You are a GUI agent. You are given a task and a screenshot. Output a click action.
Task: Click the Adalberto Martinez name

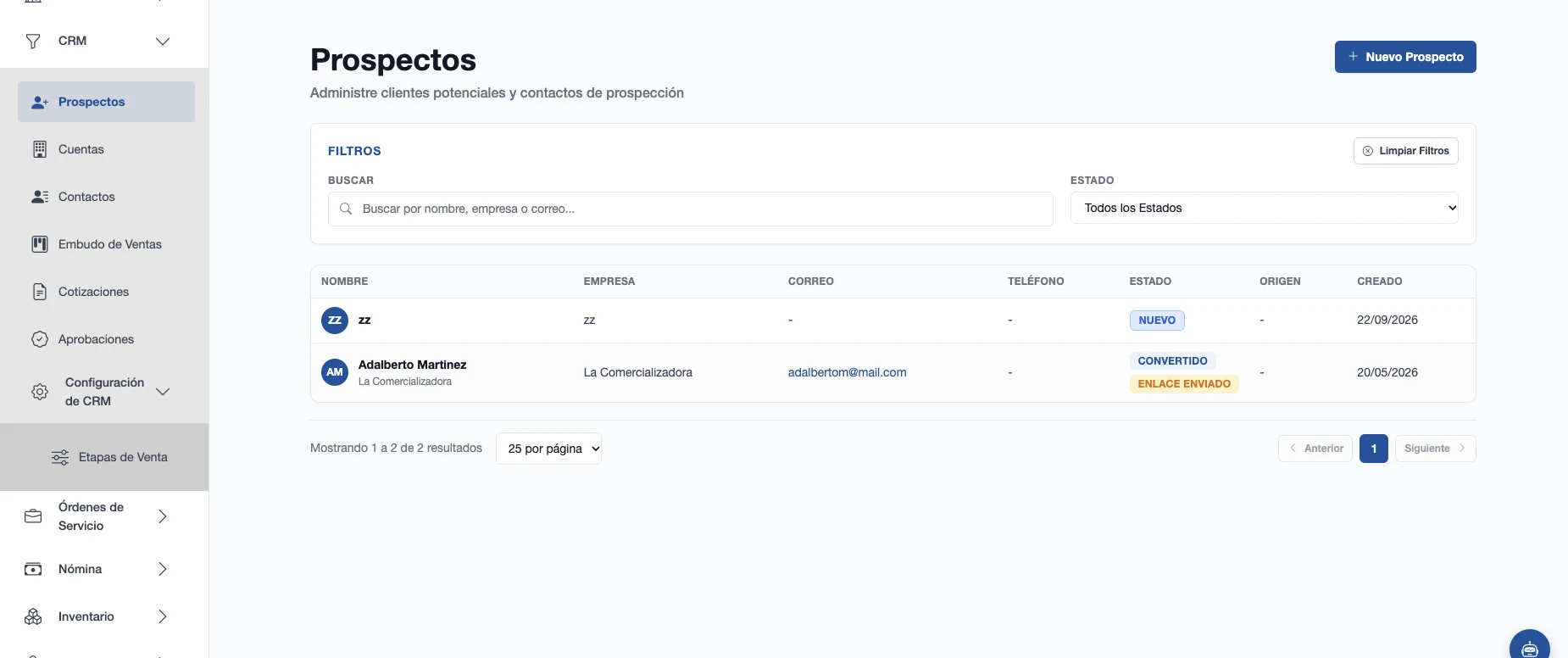pyautogui.click(x=412, y=365)
